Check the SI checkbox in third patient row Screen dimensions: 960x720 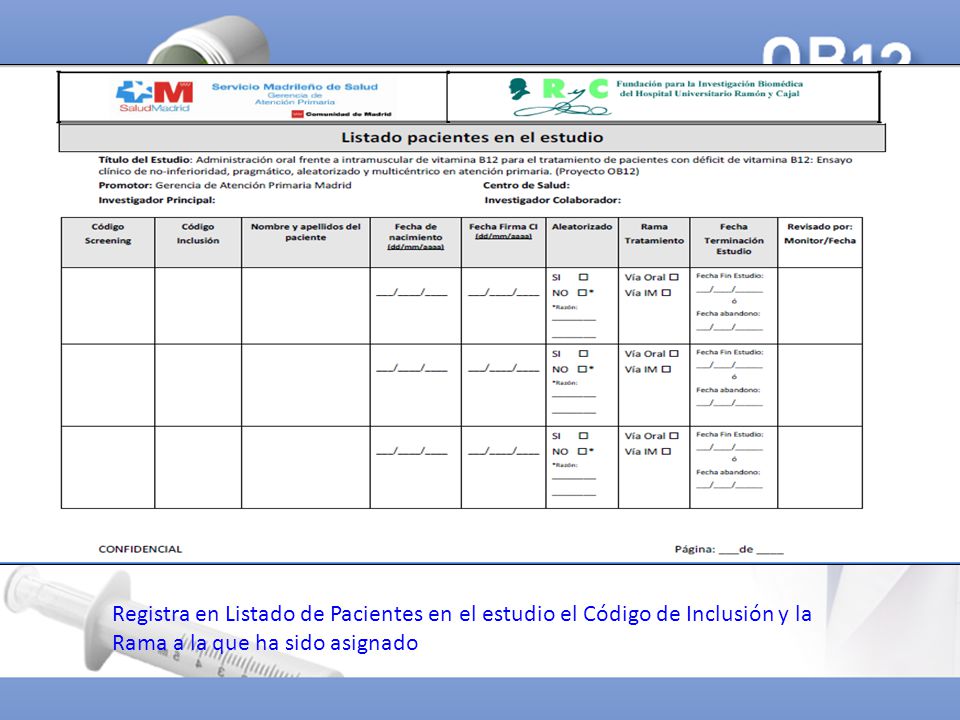coord(583,436)
